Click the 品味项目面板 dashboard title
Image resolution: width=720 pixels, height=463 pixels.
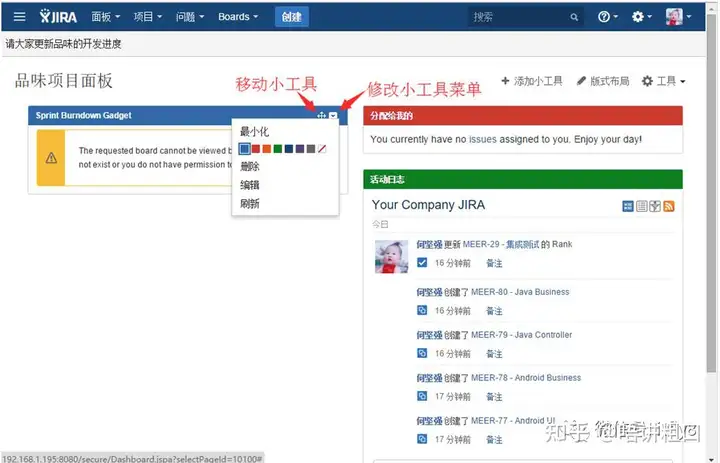63,81
